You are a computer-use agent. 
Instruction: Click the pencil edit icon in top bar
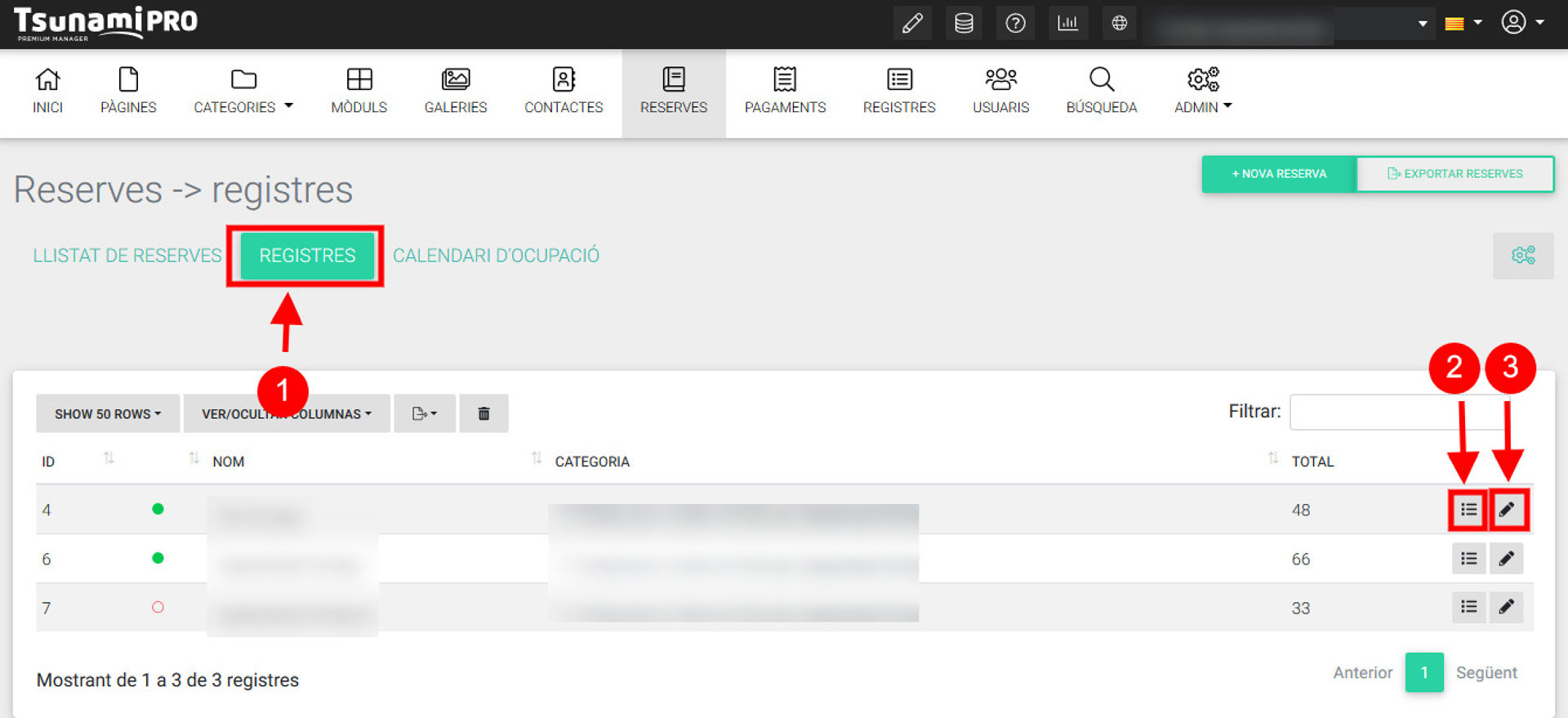tap(912, 23)
